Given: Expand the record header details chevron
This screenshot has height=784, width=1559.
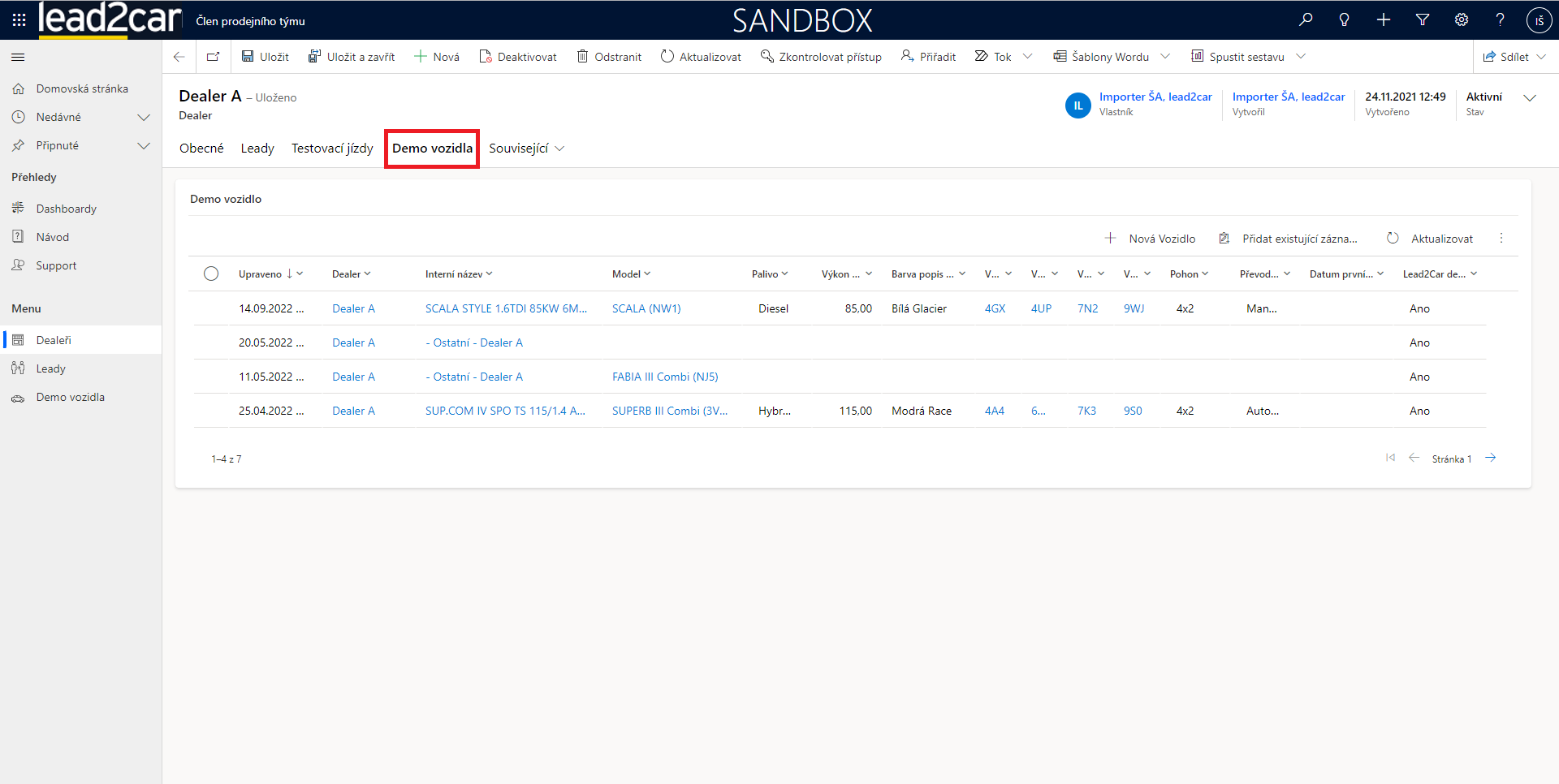Looking at the screenshot, I should tap(1530, 98).
